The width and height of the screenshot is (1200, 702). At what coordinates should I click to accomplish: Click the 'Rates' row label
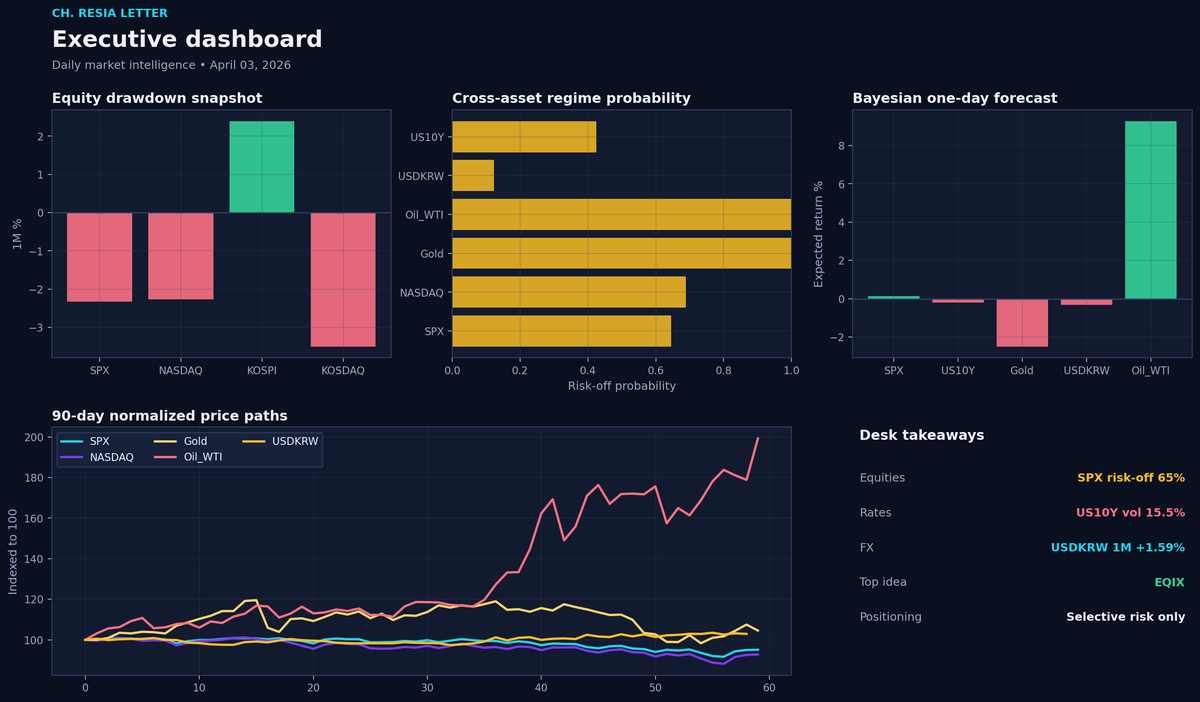(876, 513)
